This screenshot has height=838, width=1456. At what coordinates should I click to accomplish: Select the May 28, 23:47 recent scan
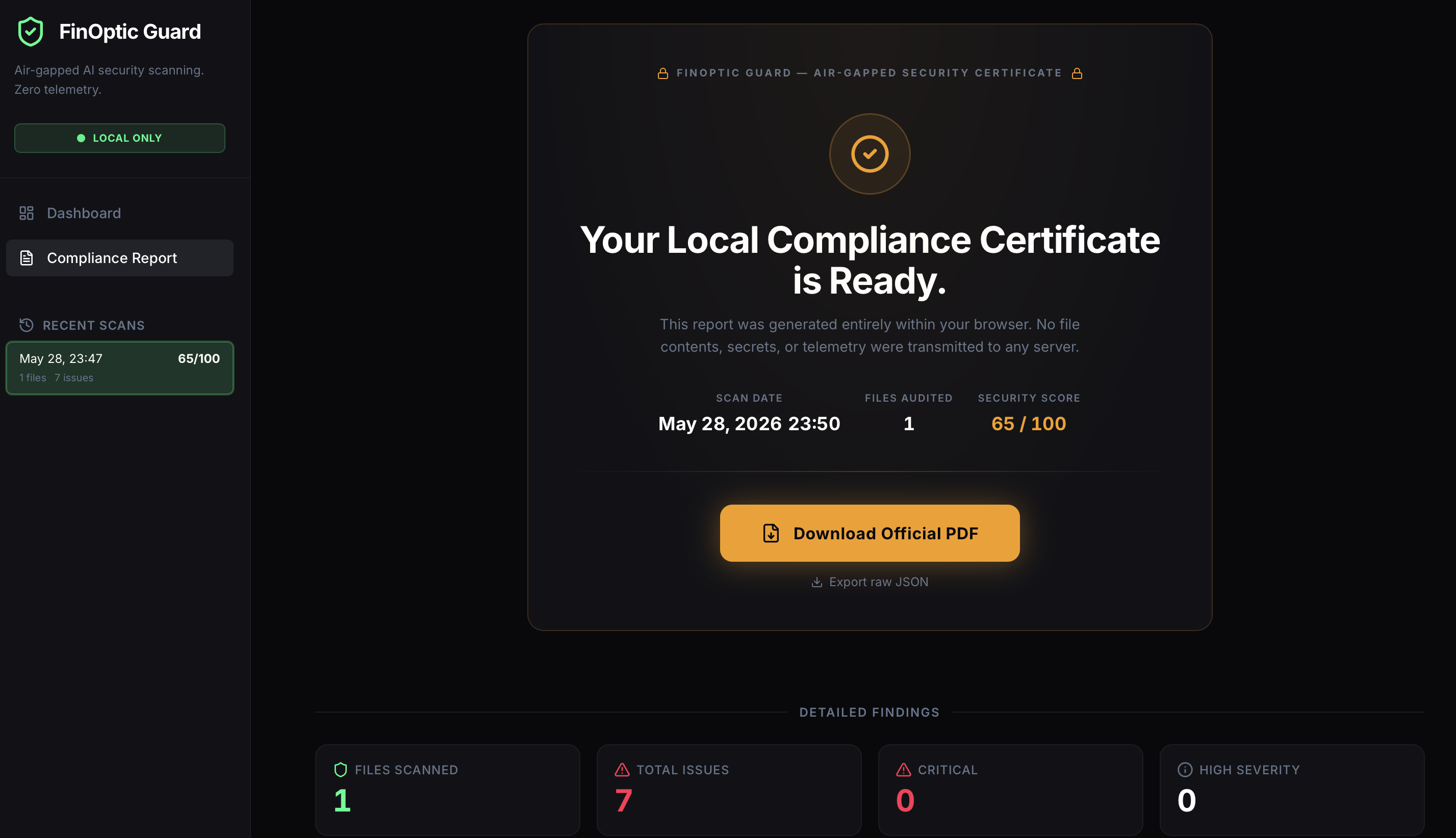(x=120, y=368)
